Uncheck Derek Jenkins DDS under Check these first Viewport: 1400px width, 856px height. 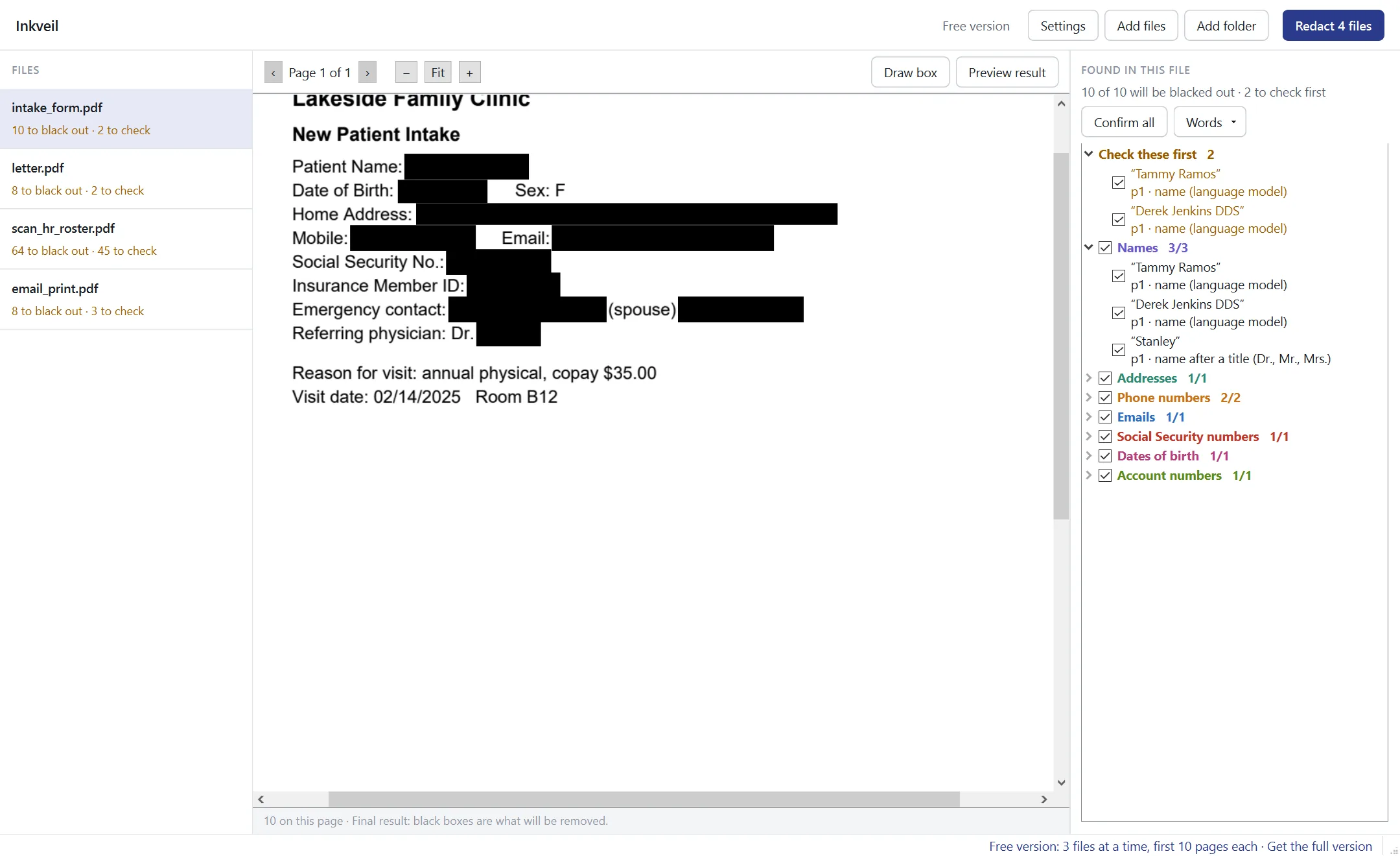[1119, 220]
